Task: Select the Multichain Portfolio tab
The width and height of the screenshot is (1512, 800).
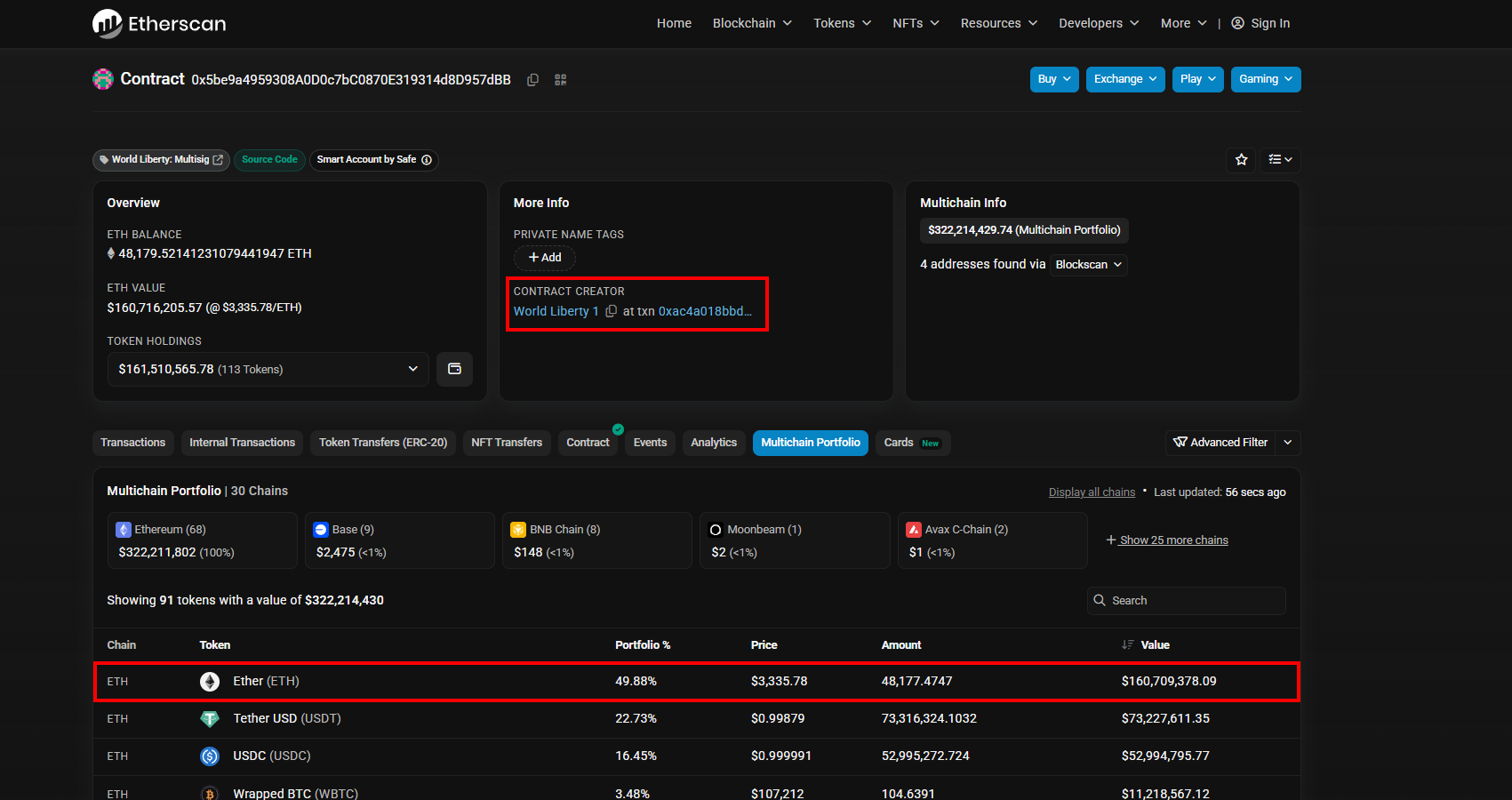Action: tap(811, 443)
